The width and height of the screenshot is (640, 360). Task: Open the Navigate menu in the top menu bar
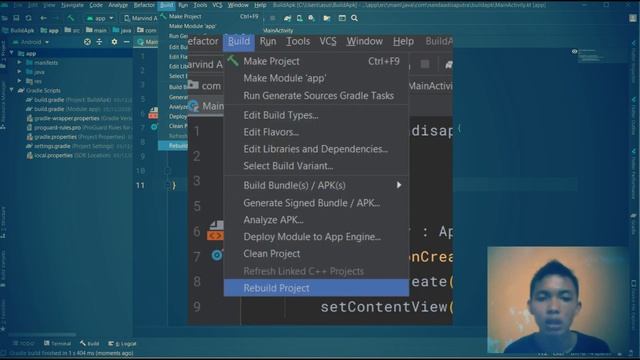click(72, 5)
